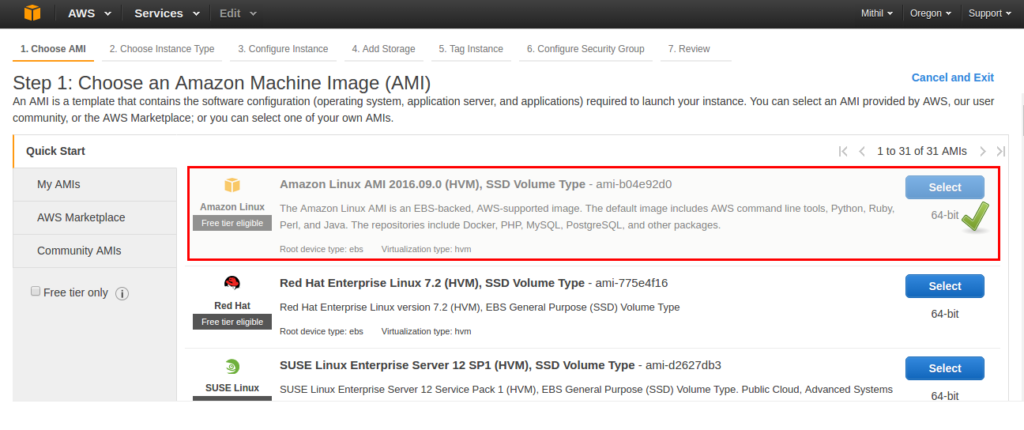Go to previous page of AMIs
This screenshot has height=430, width=1024.
tap(862, 151)
